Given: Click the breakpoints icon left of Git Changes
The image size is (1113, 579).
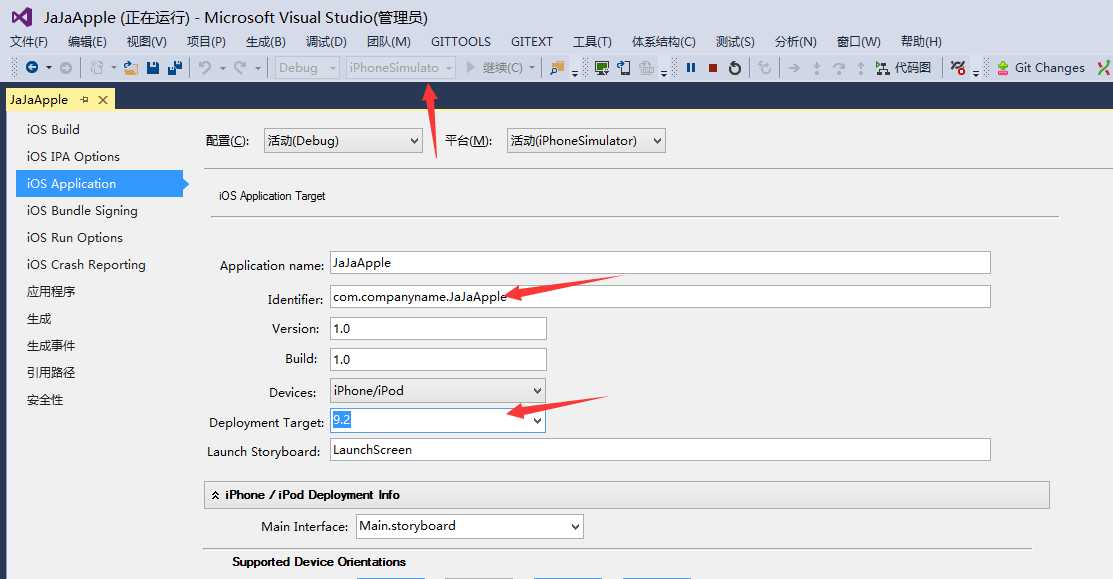Looking at the screenshot, I should point(958,68).
